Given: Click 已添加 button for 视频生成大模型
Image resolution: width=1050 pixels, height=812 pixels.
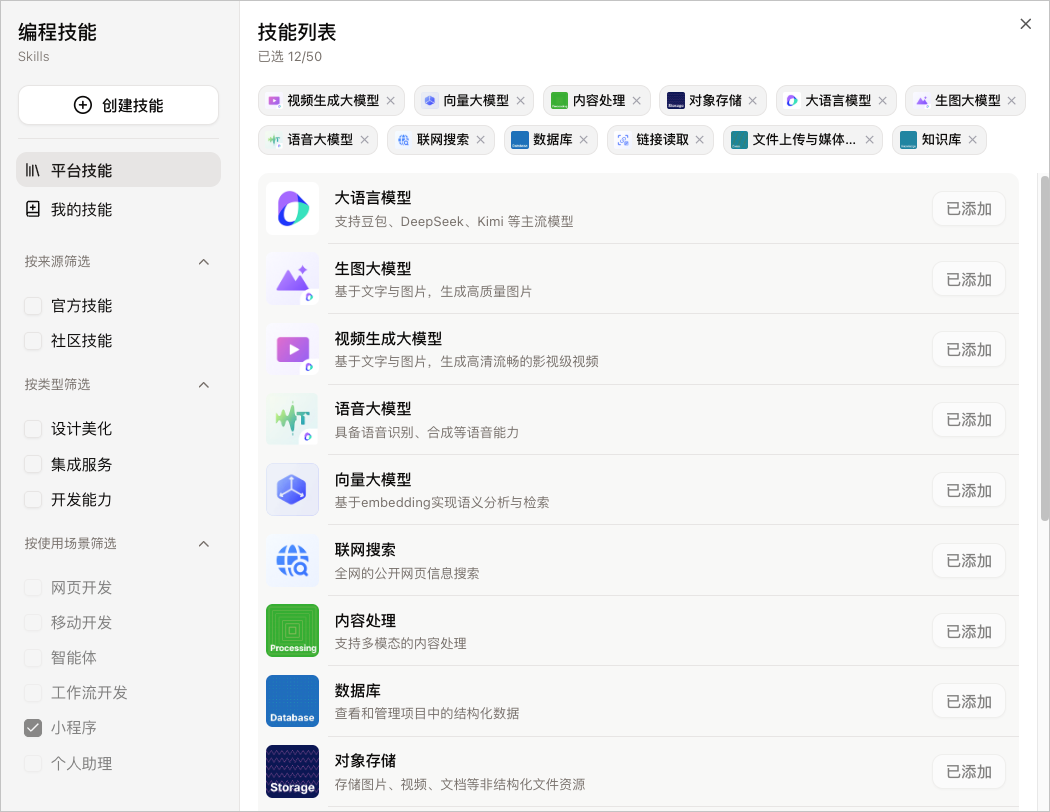Looking at the screenshot, I should coord(968,349).
